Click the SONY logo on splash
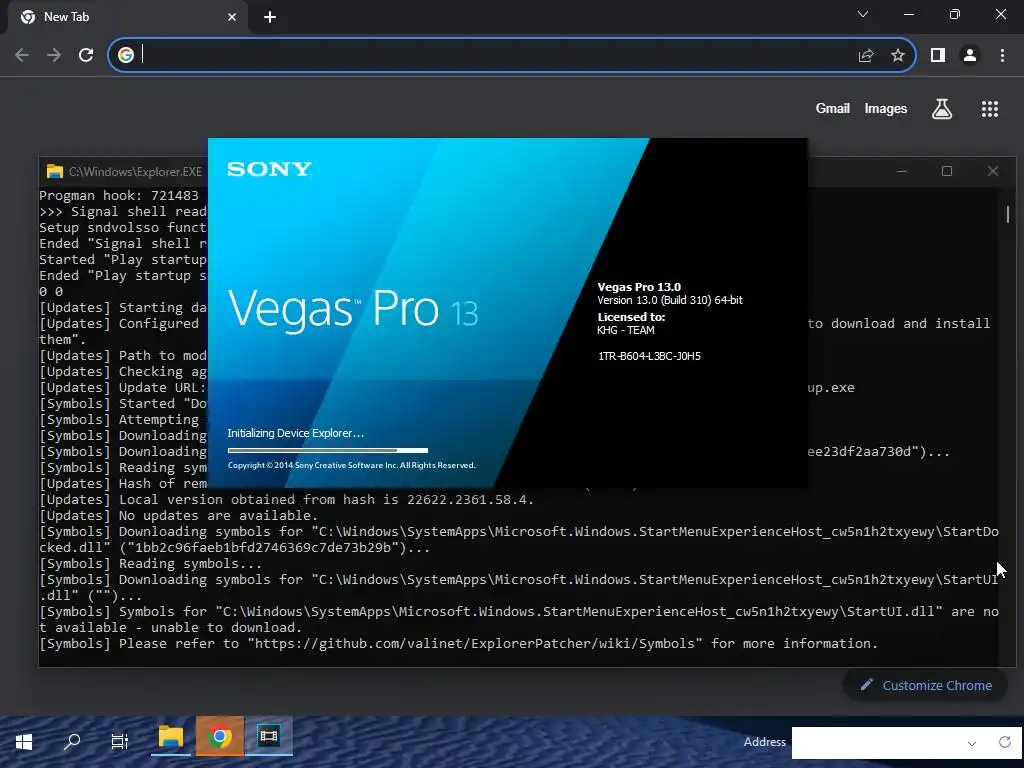The image size is (1024, 768). 270,169
